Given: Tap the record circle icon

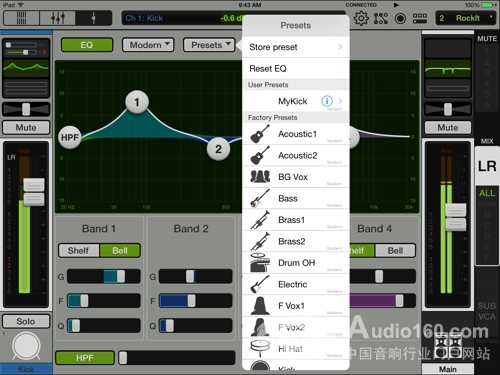Looking at the screenshot, I should tap(400, 18).
